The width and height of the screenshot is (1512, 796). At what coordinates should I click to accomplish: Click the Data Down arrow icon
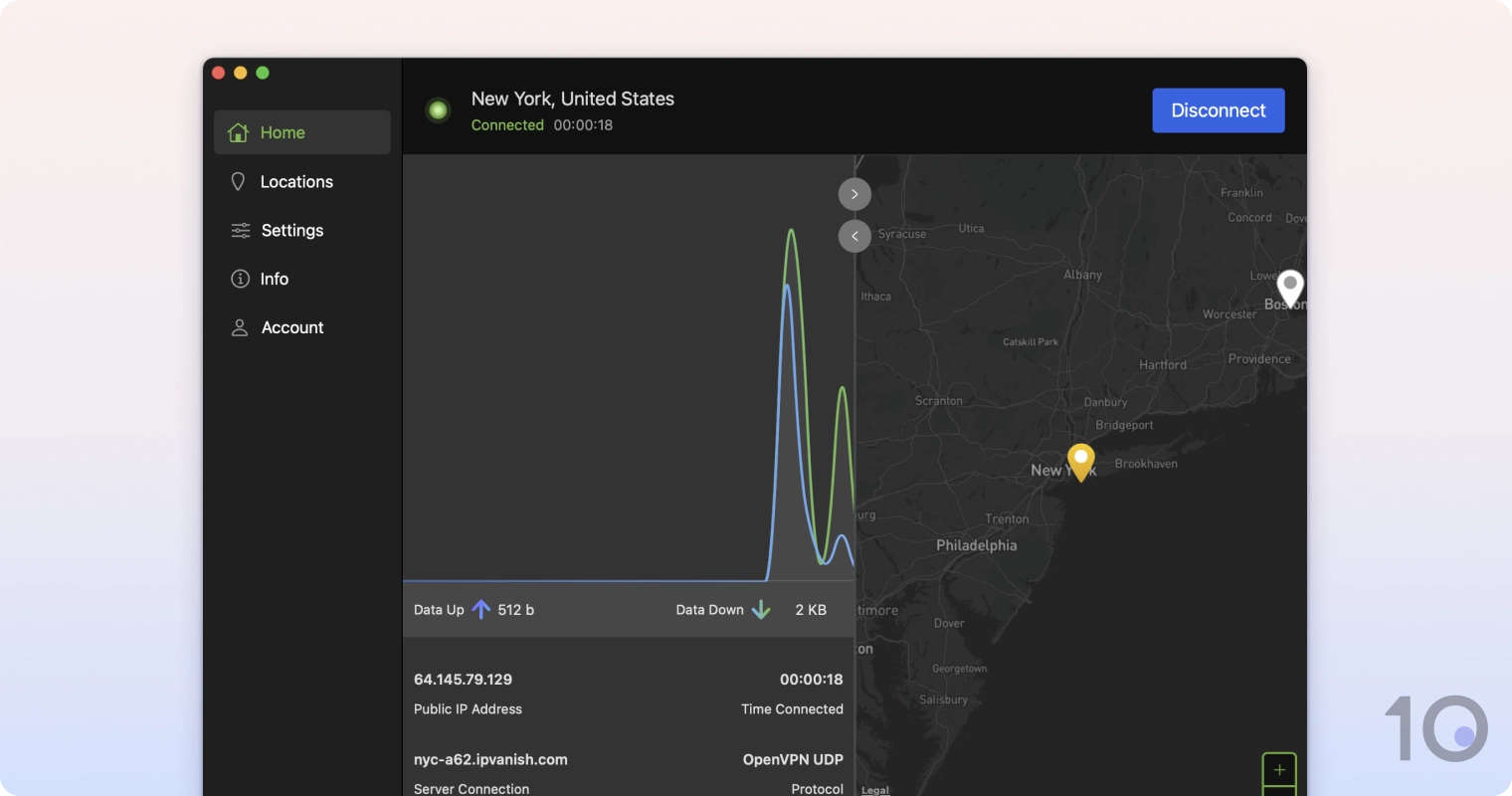tap(761, 609)
